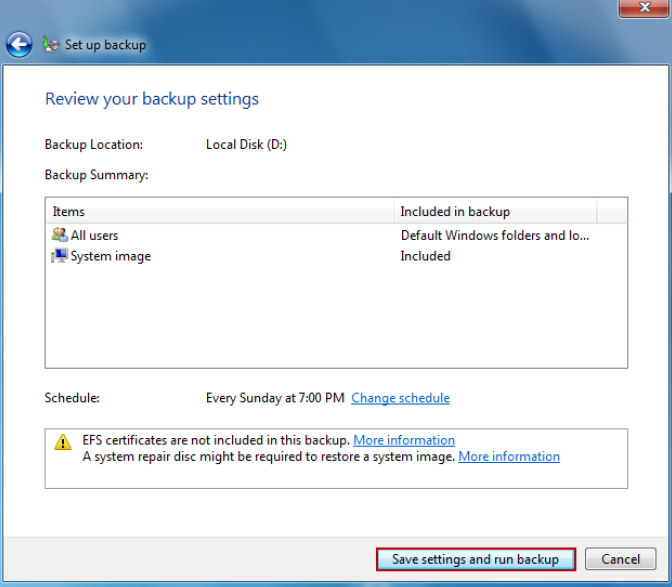Sort by the Items column header
672x587 pixels.
[220, 212]
